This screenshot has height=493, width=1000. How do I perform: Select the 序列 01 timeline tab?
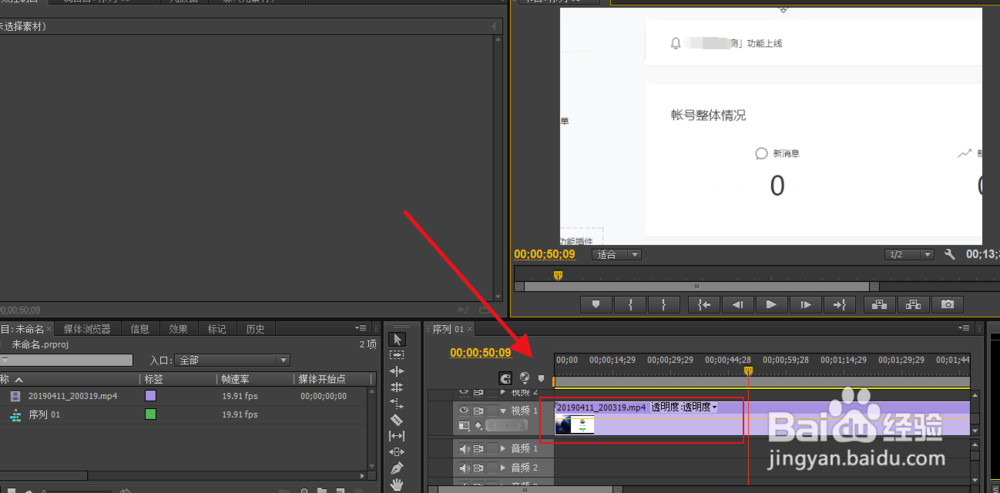[x=448, y=329]
